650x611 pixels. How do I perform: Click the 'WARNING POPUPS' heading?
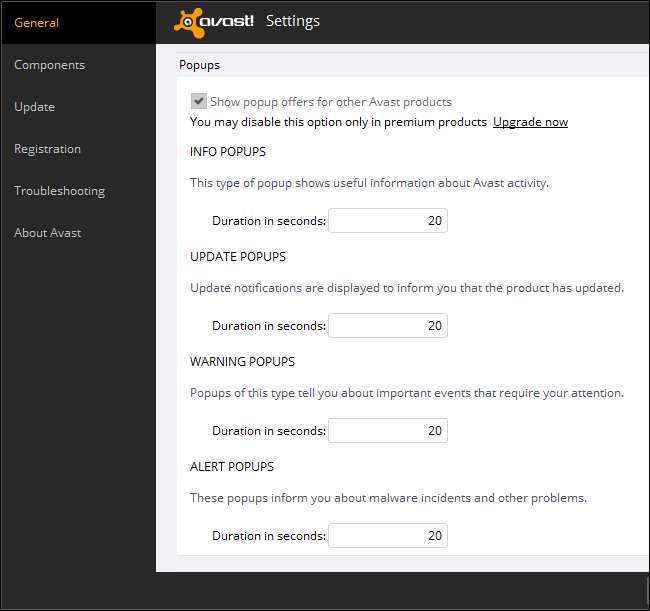point(242,362)
